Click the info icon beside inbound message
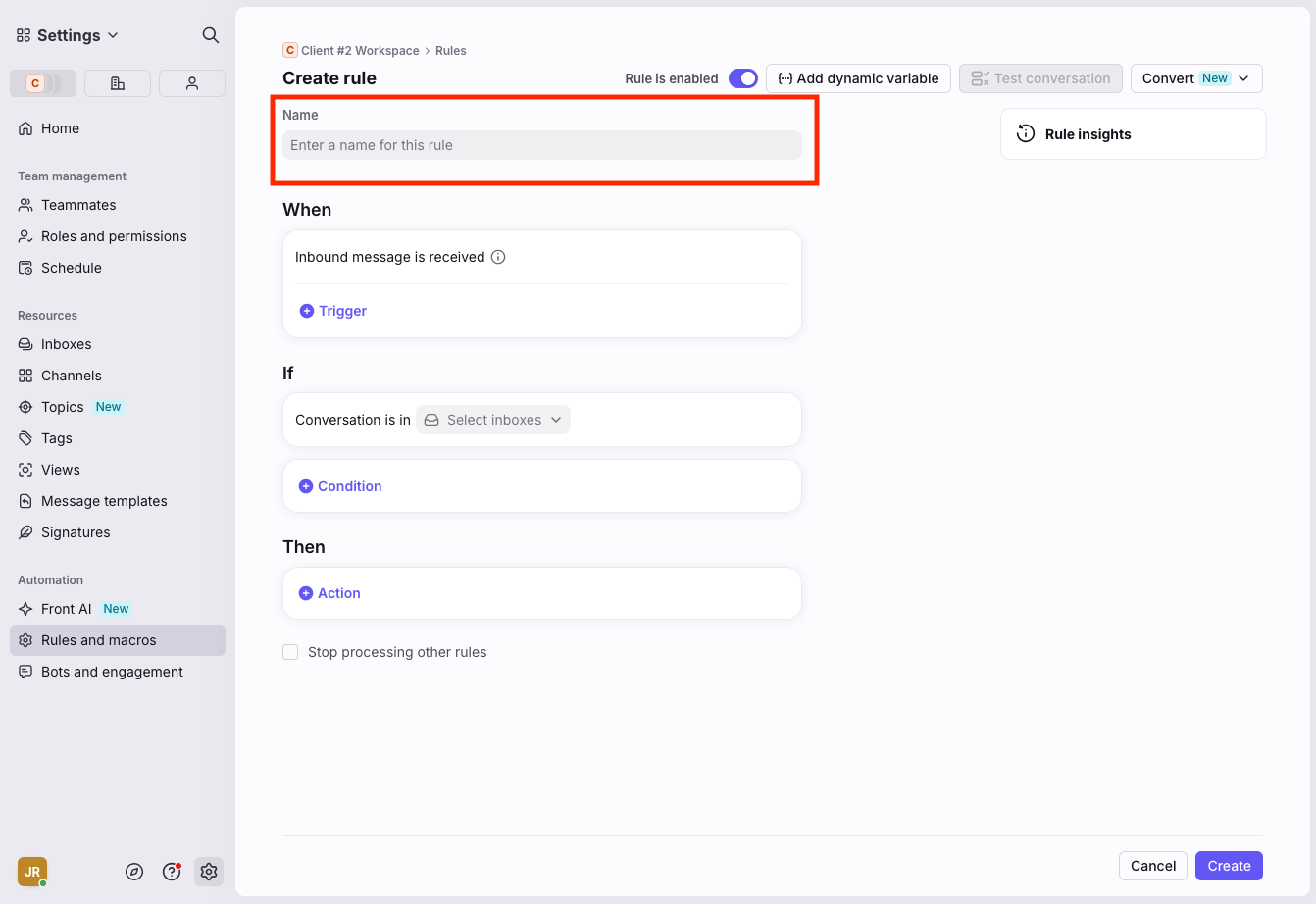Screen dimensions: 1316x904 498,257
